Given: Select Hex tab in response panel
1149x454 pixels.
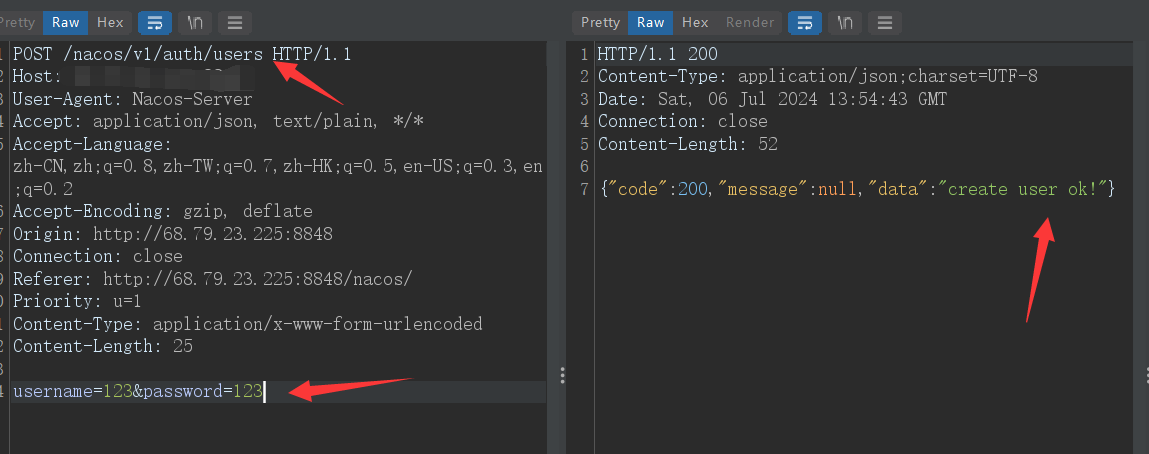Looking at the screenshot, I should pos(695,23).
